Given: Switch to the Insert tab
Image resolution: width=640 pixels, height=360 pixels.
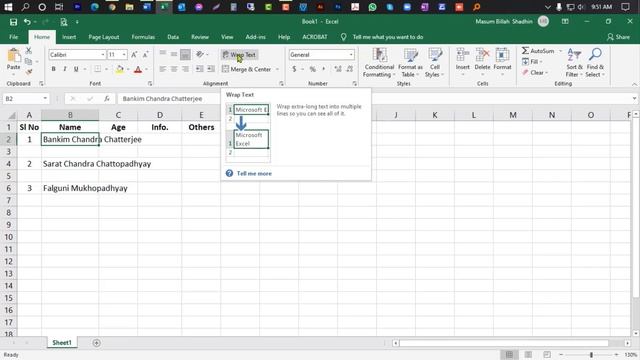Looking at the screenshot, I should point(69,37).
